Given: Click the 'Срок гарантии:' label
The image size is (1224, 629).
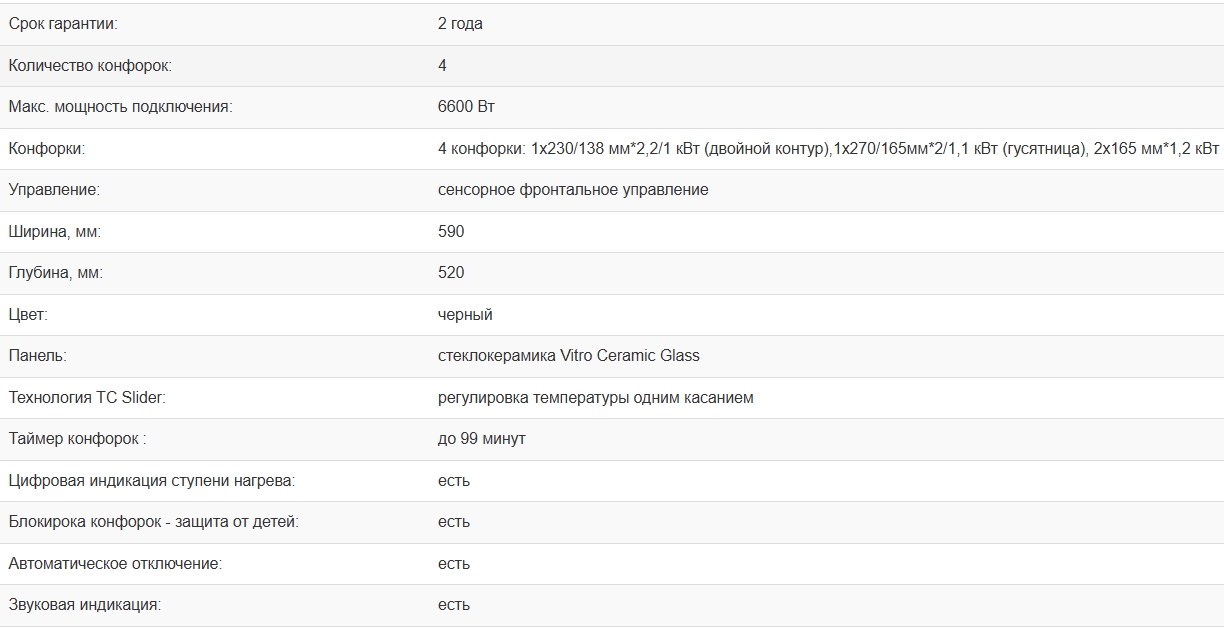Looking at the screenshot, I should 63,24.
